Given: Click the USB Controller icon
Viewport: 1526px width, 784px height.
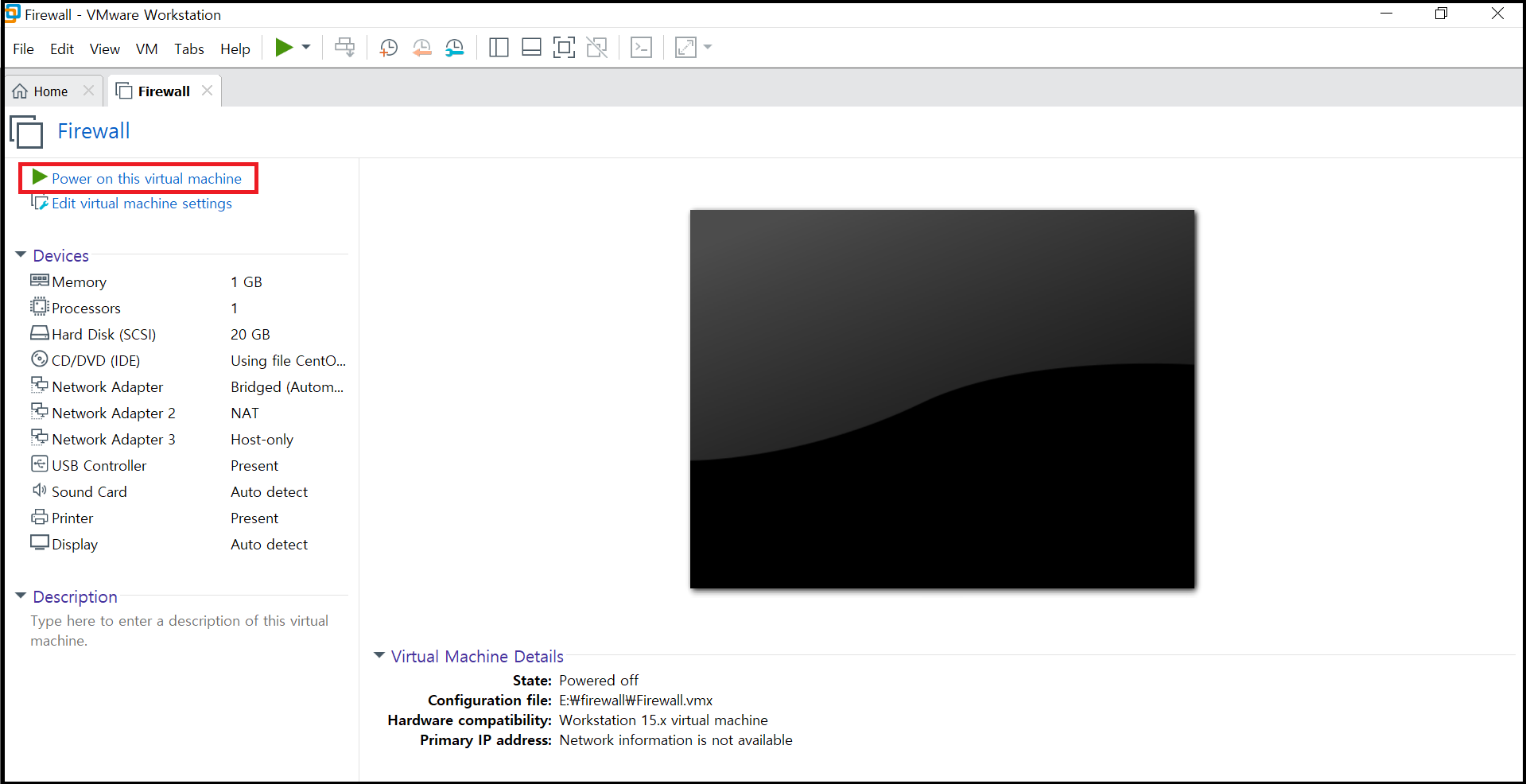Looking at the screenshot, I should click(40, 464).
